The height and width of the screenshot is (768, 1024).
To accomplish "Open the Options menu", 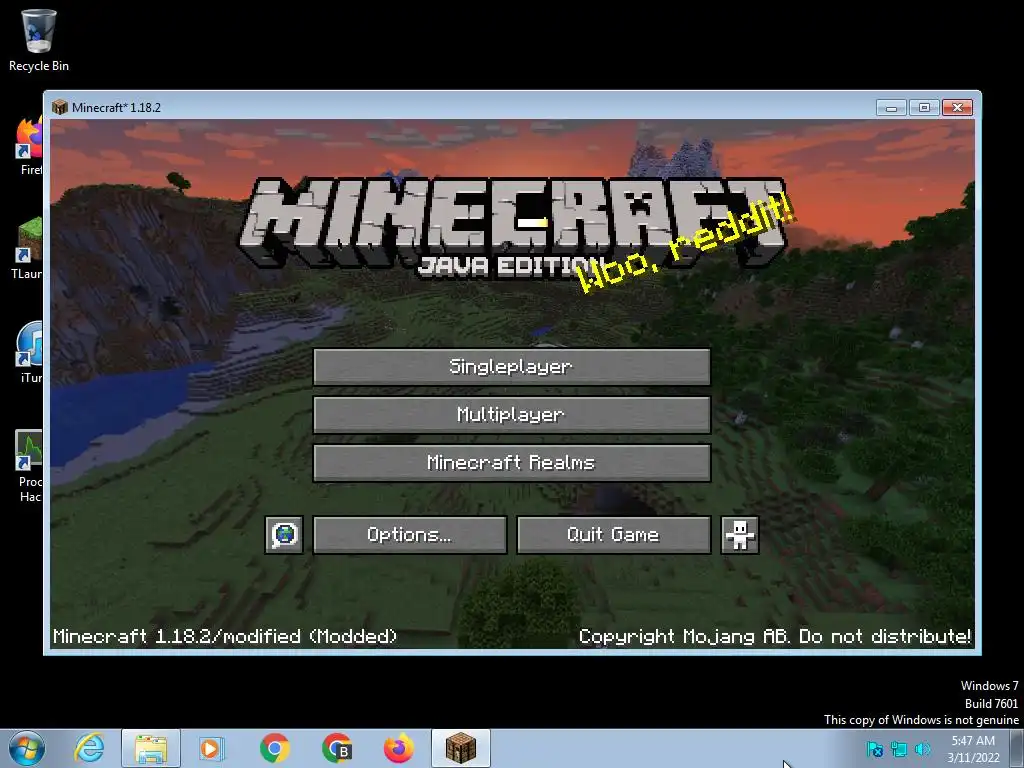I will coord(409,535).
